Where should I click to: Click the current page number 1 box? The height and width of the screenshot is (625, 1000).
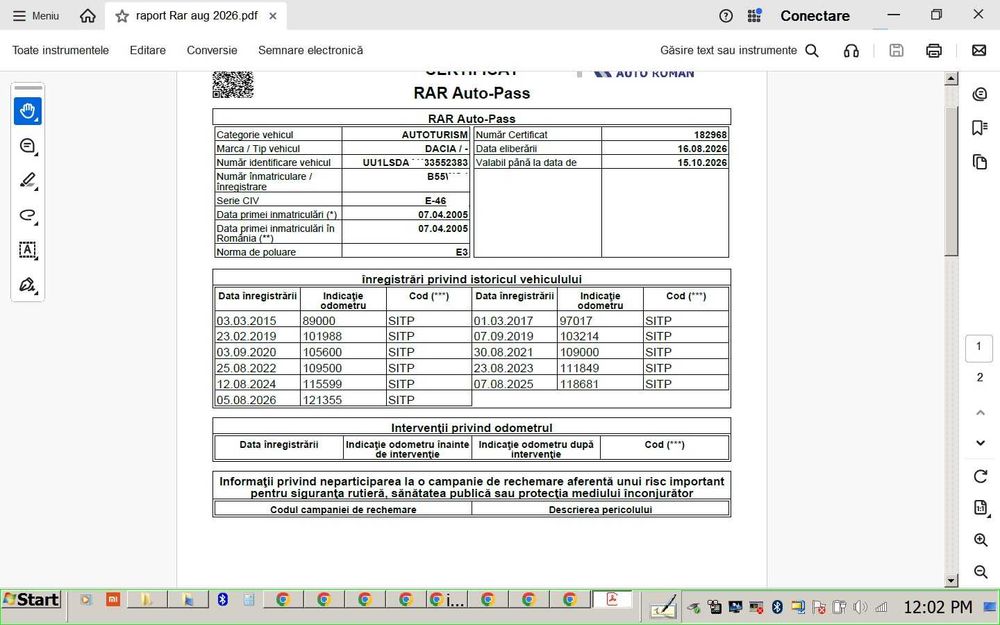coord(979,348)
